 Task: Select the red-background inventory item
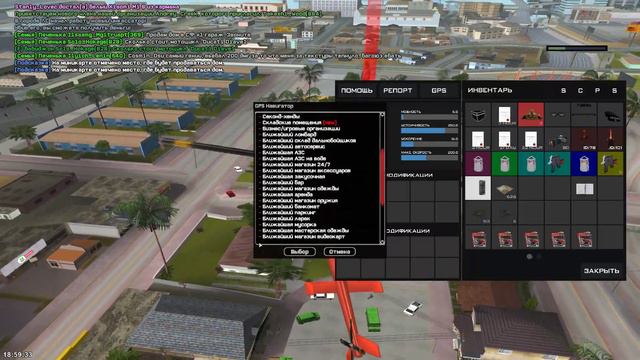click(531, 115)
